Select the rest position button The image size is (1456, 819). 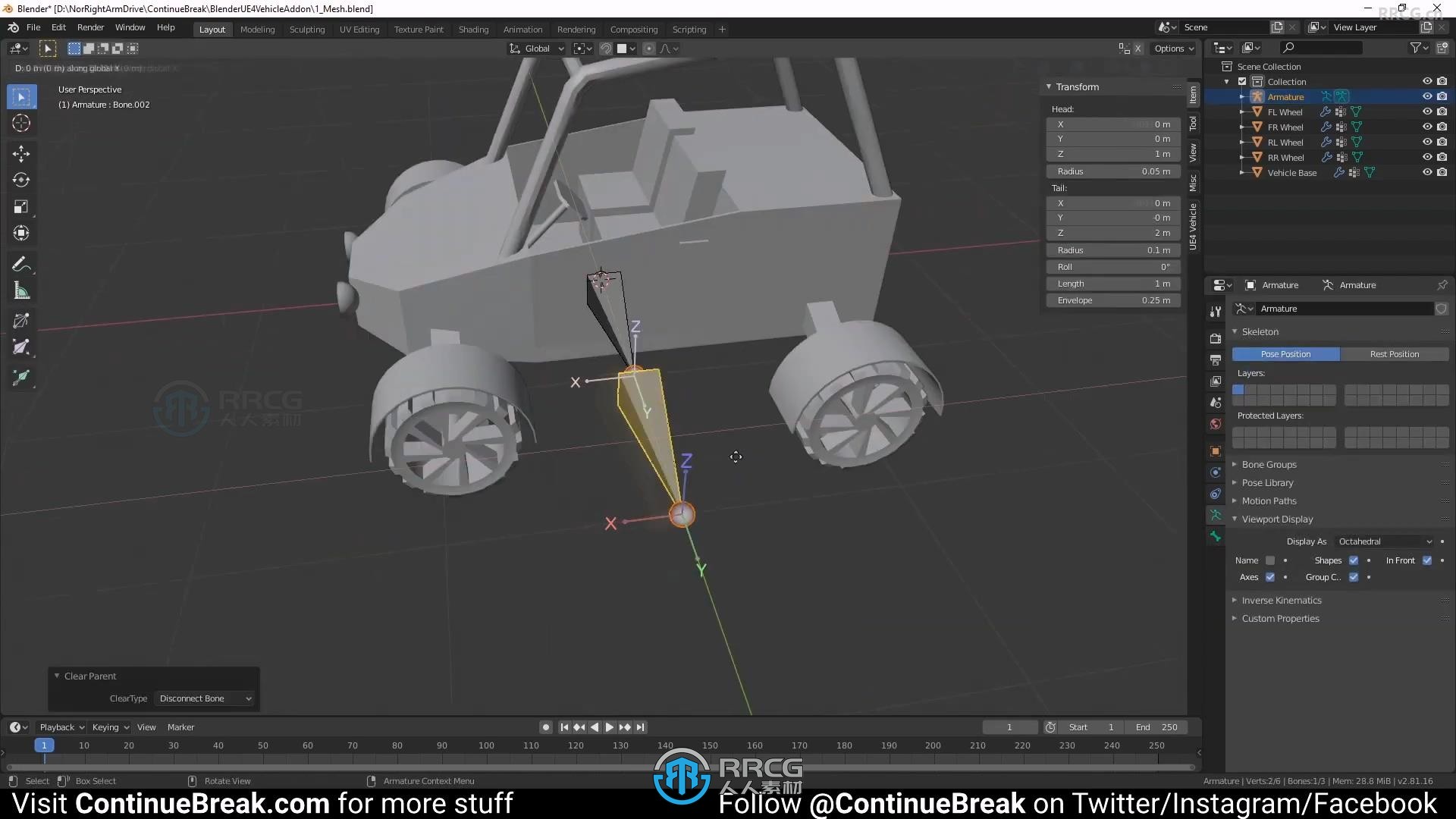[x=1394, y=353]
